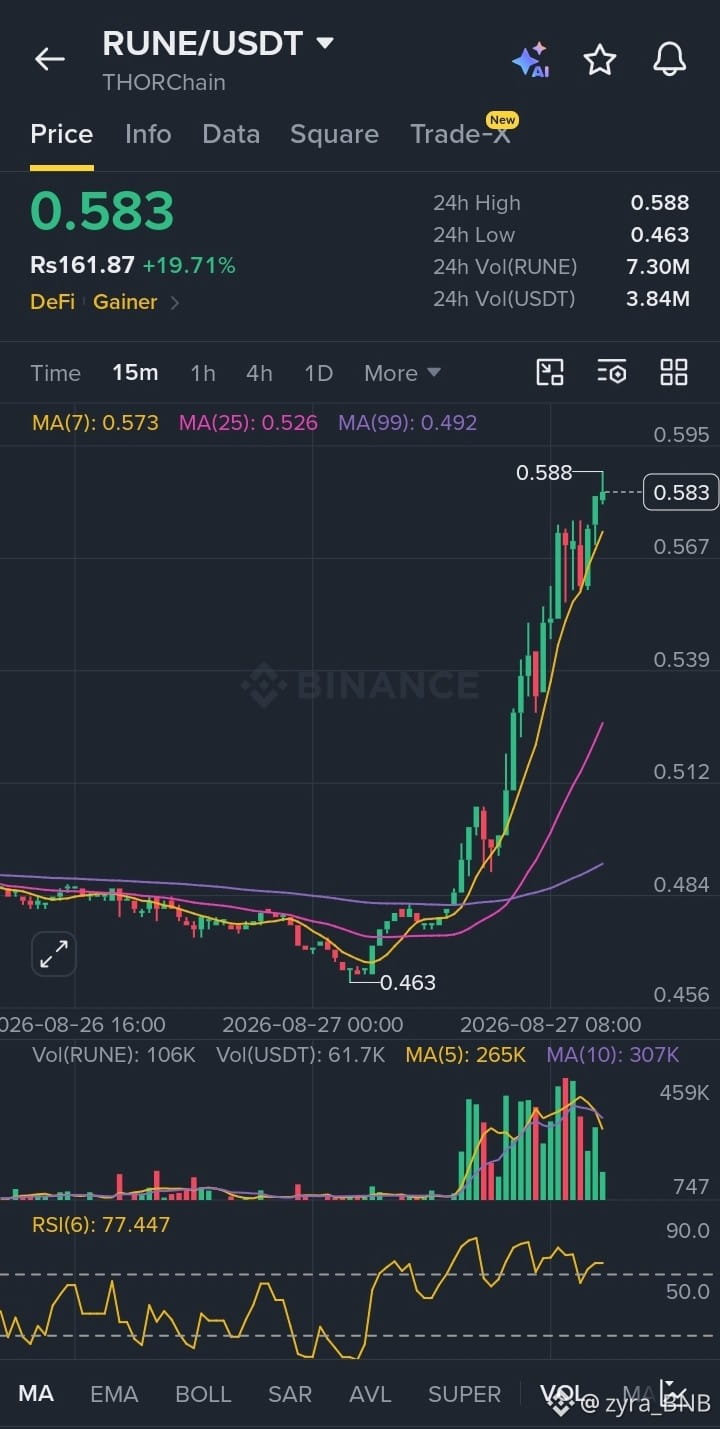720x1429 pixels.
Task: Tap the MA(99): 0.492 label
Action: tap(407, 423)
